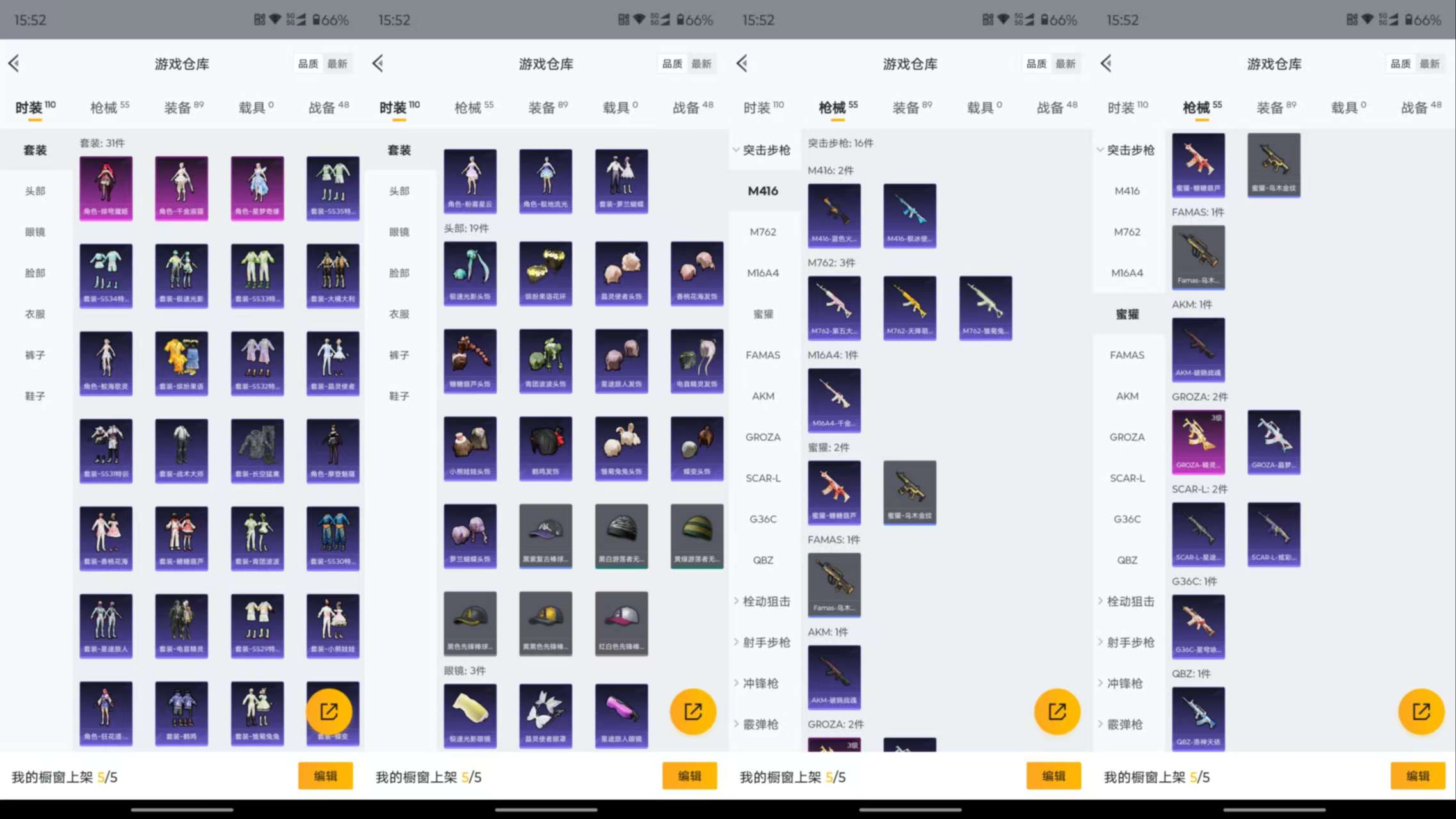Go back using arrow in leftmost phone screen
The image size is (1456, 819).
[x=14, y=63]
